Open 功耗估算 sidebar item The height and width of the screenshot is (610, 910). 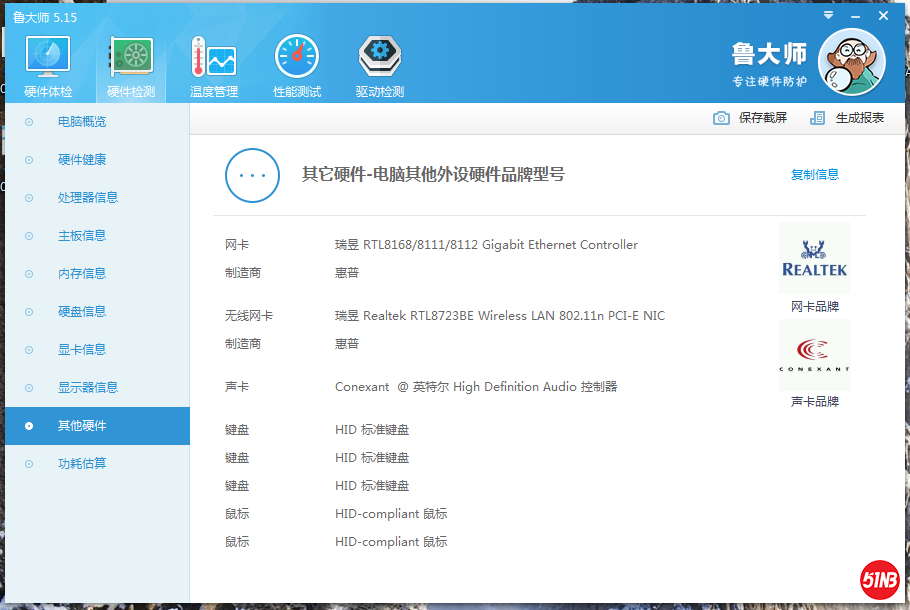82,464
